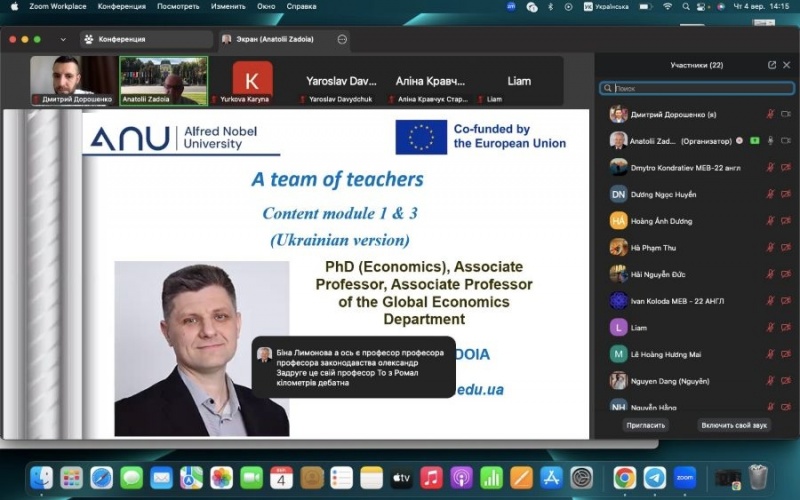Select Anatolii Zadoia video thumbnail
The width and height of the screenshot is (800, 500).
tap(164, 81)
